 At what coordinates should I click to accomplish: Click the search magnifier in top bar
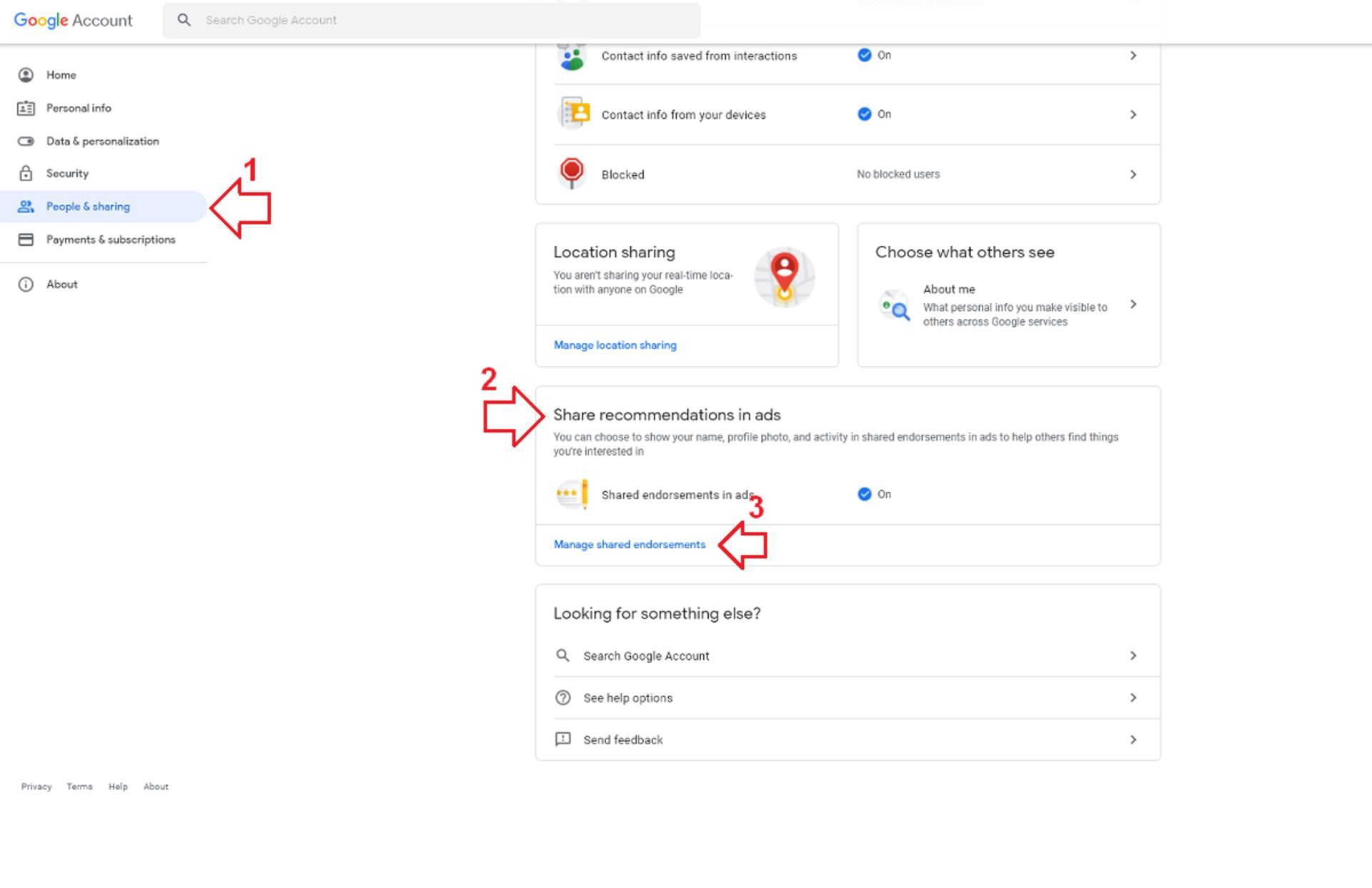(x=184, y=20)
